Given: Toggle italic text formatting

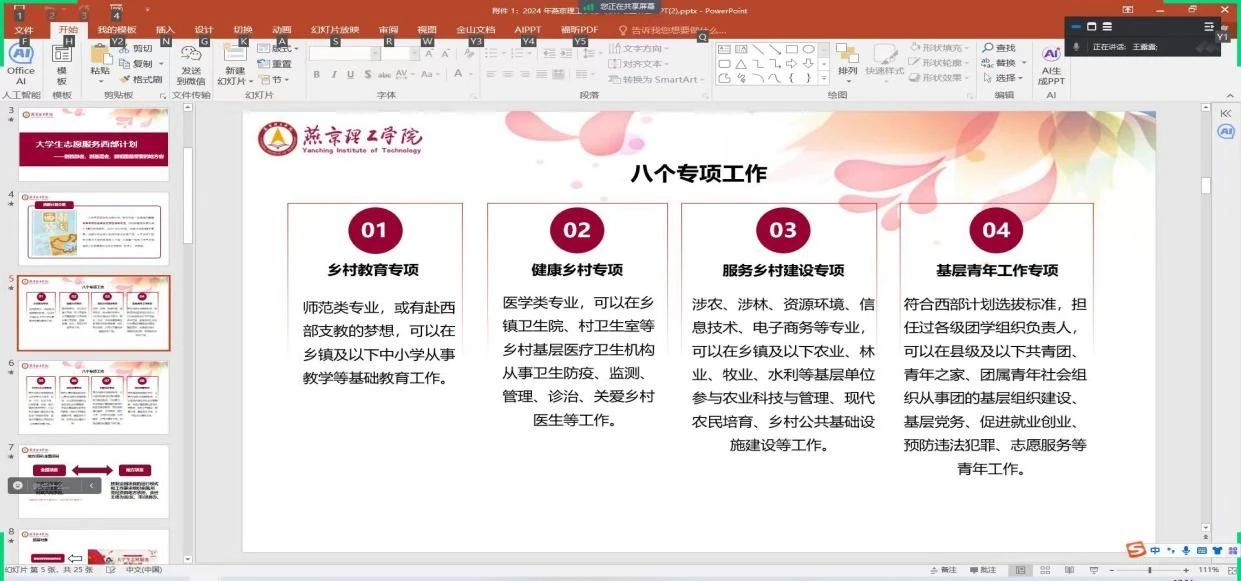Looking at the screenshot, I should pyautogui.click(x=333, y=75).
